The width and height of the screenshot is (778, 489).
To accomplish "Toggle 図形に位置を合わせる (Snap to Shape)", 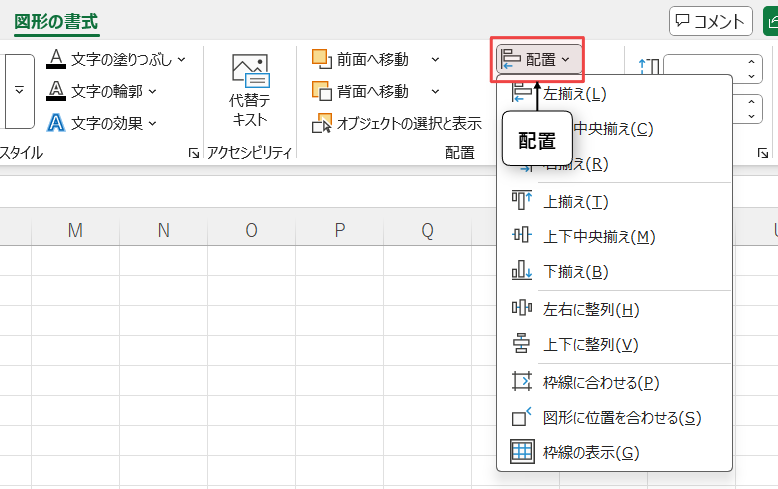I will pos(620,417).
